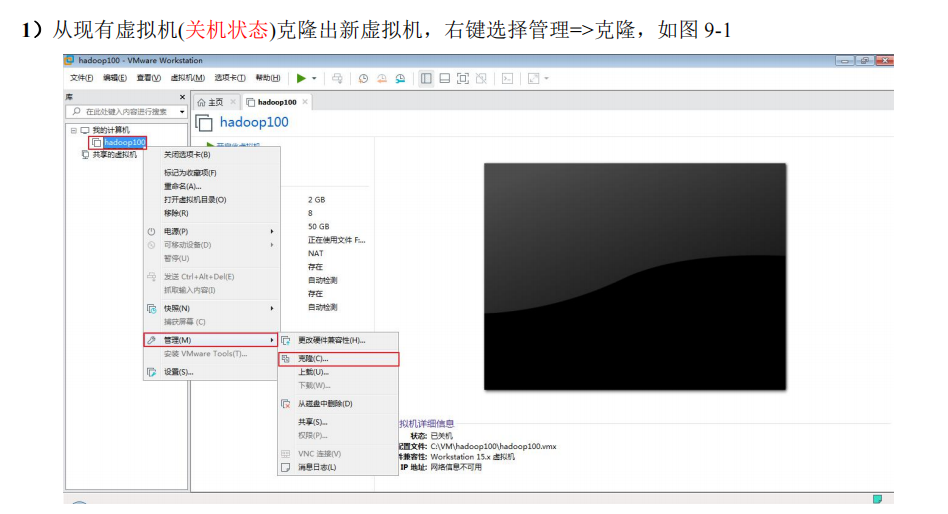Choose 下载(W)... in the manage submenu
This screenshot has height=514, width=948.
click(x=338, y=386)
